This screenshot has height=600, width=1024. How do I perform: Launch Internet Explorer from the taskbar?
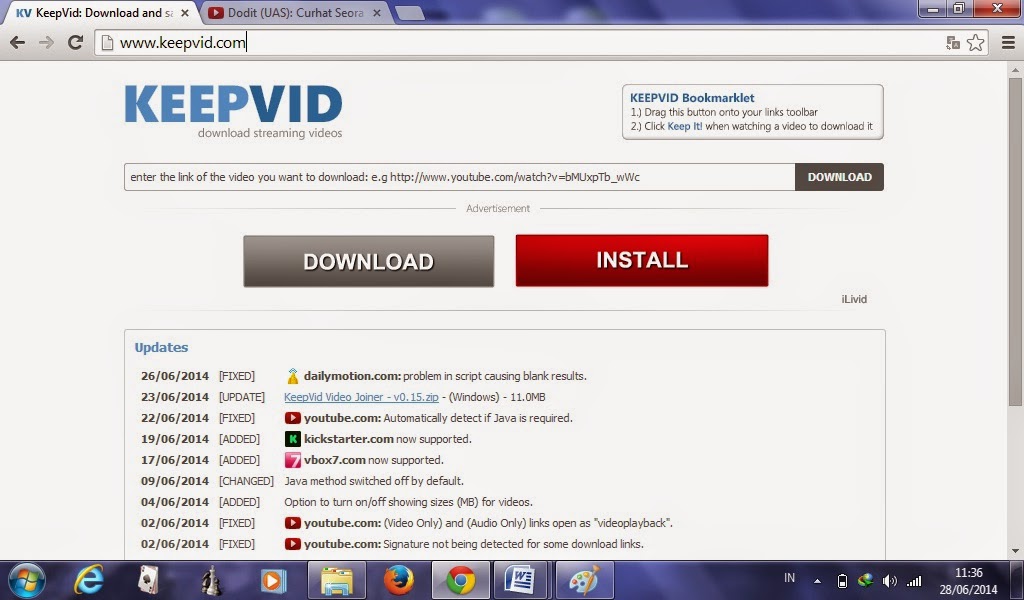(x=89, y=580)
